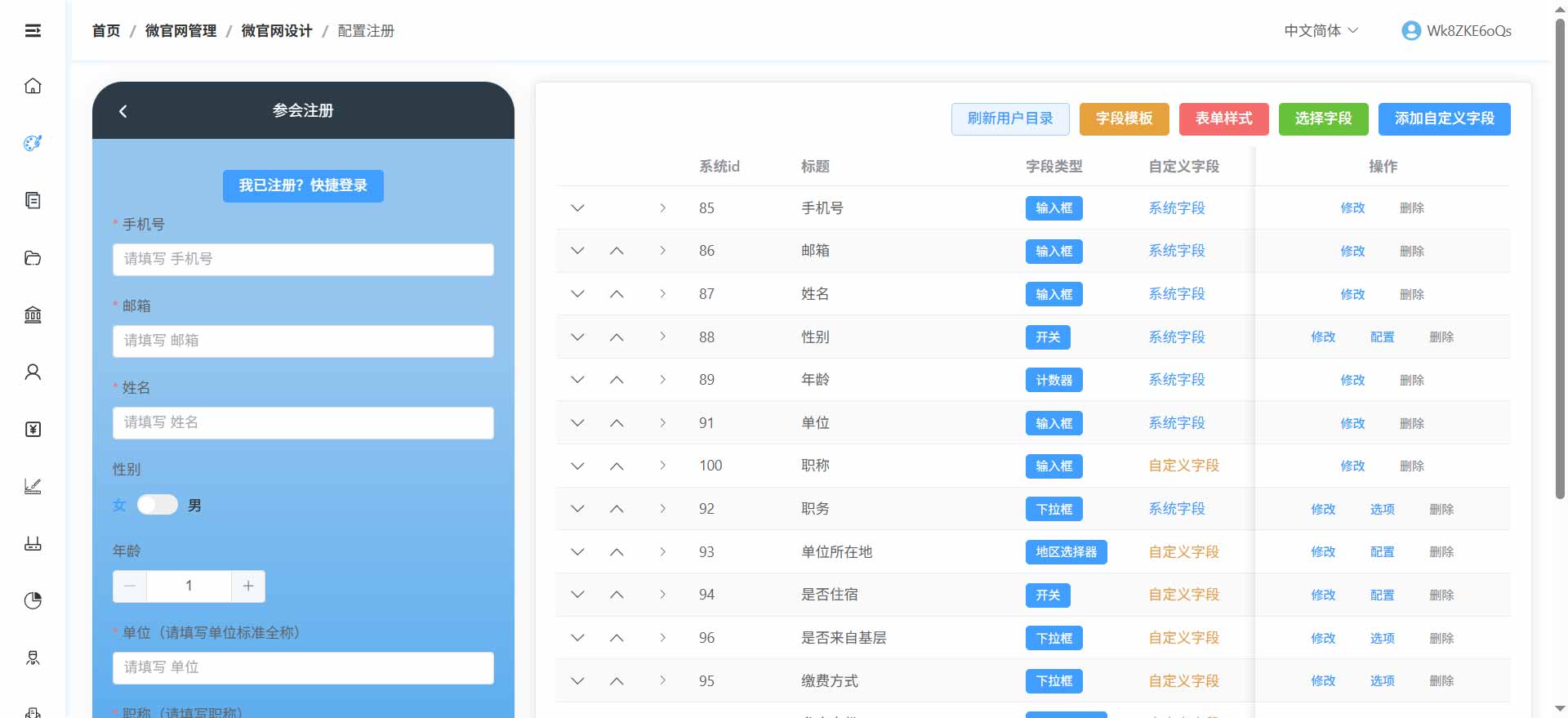Click the page vertical scrollbar
The image size is (1568, 718).
pos(1560,257)
